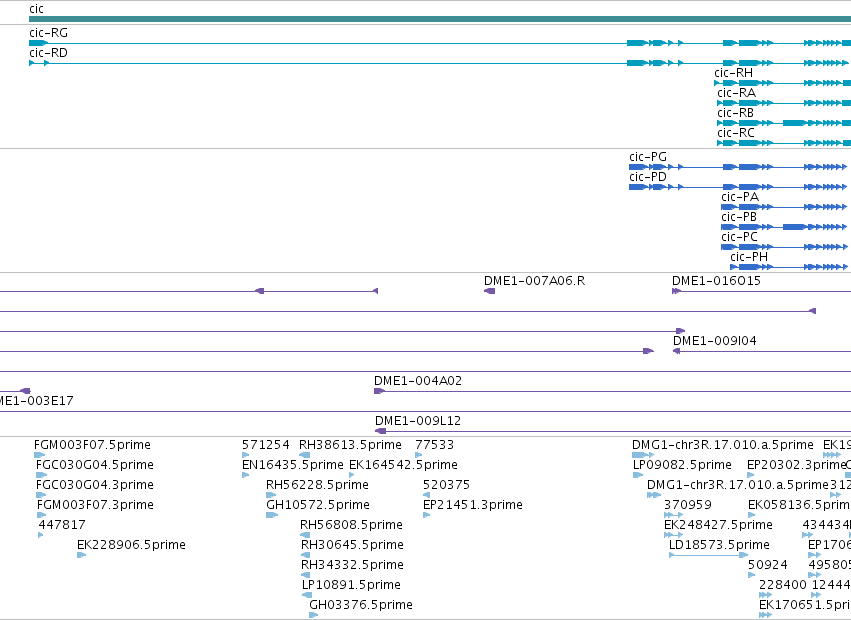Viewport: 851px width, 620px height.
Task: Select clone DME1-009L12 label
Action: 418,421
